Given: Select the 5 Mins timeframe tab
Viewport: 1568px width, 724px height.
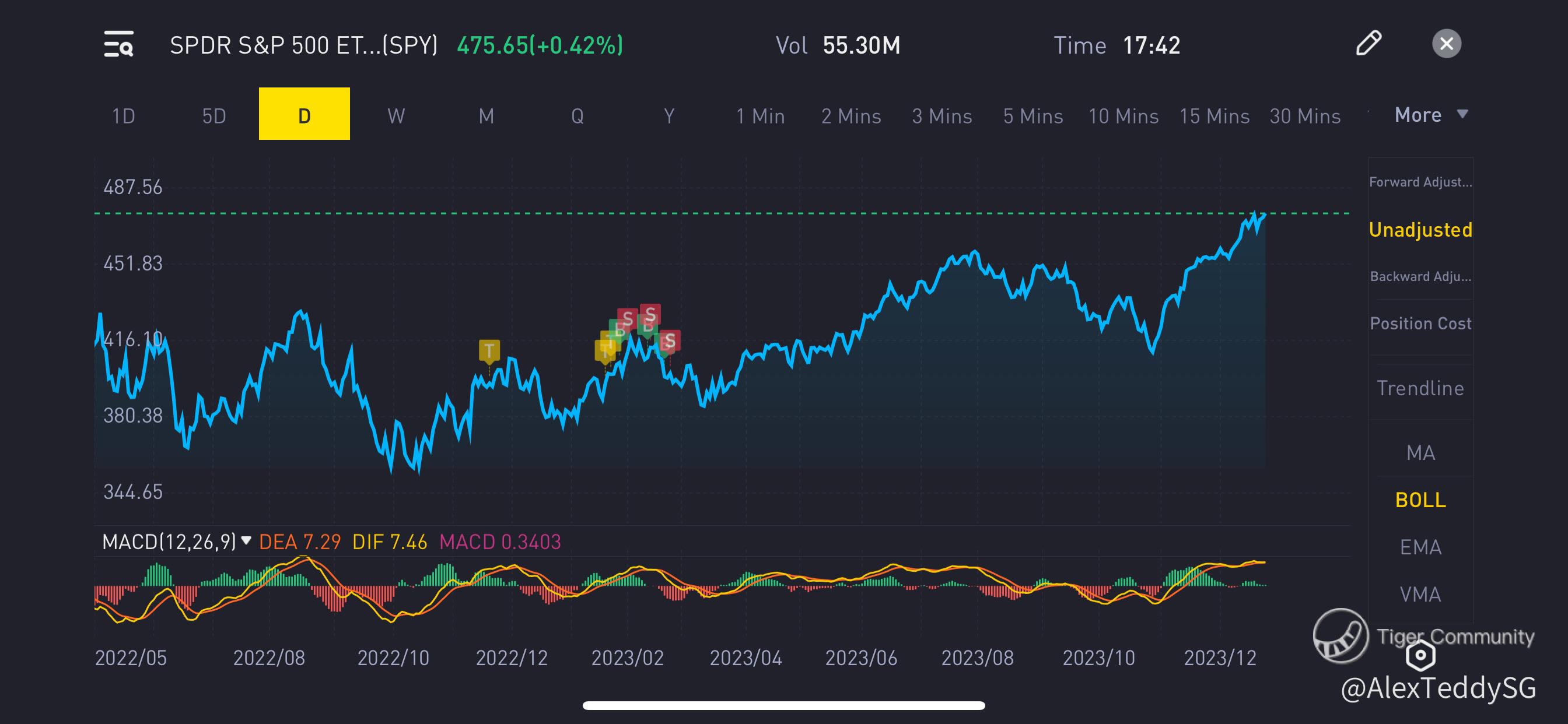Looking at the screenshot, I should pos(1033,115).
